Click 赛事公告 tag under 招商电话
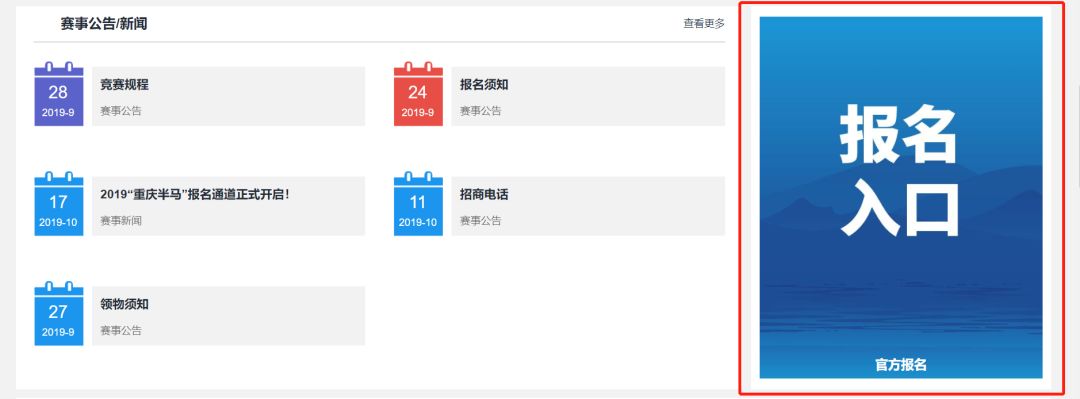Screen dimensions: 1080x399 pos(481,221)
